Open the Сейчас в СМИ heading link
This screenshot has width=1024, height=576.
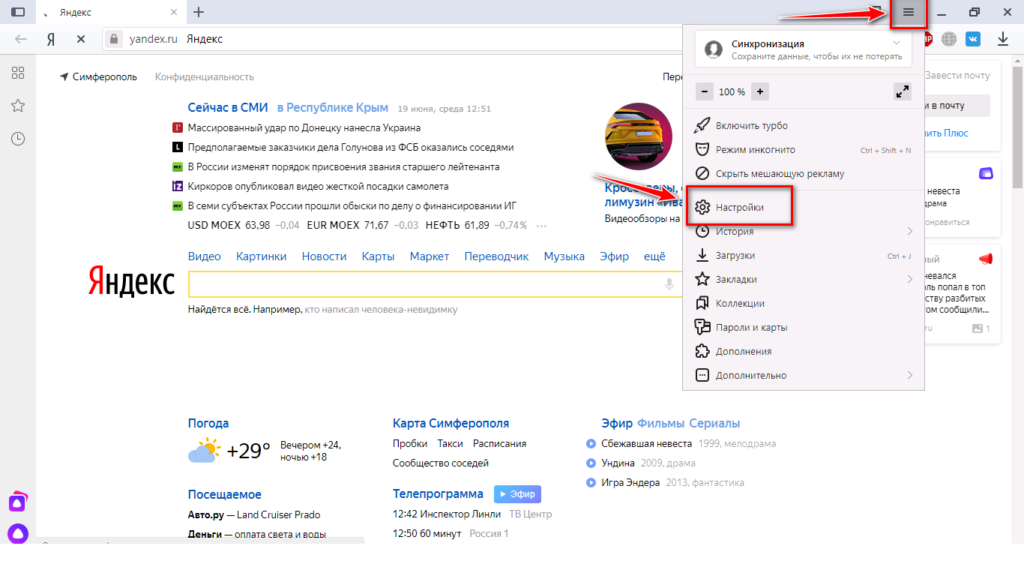[227, 108]
